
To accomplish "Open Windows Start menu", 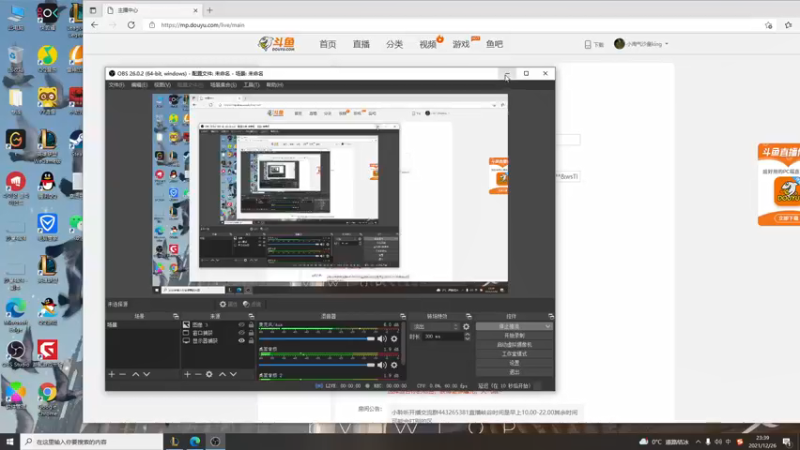I will click(9, 441).
